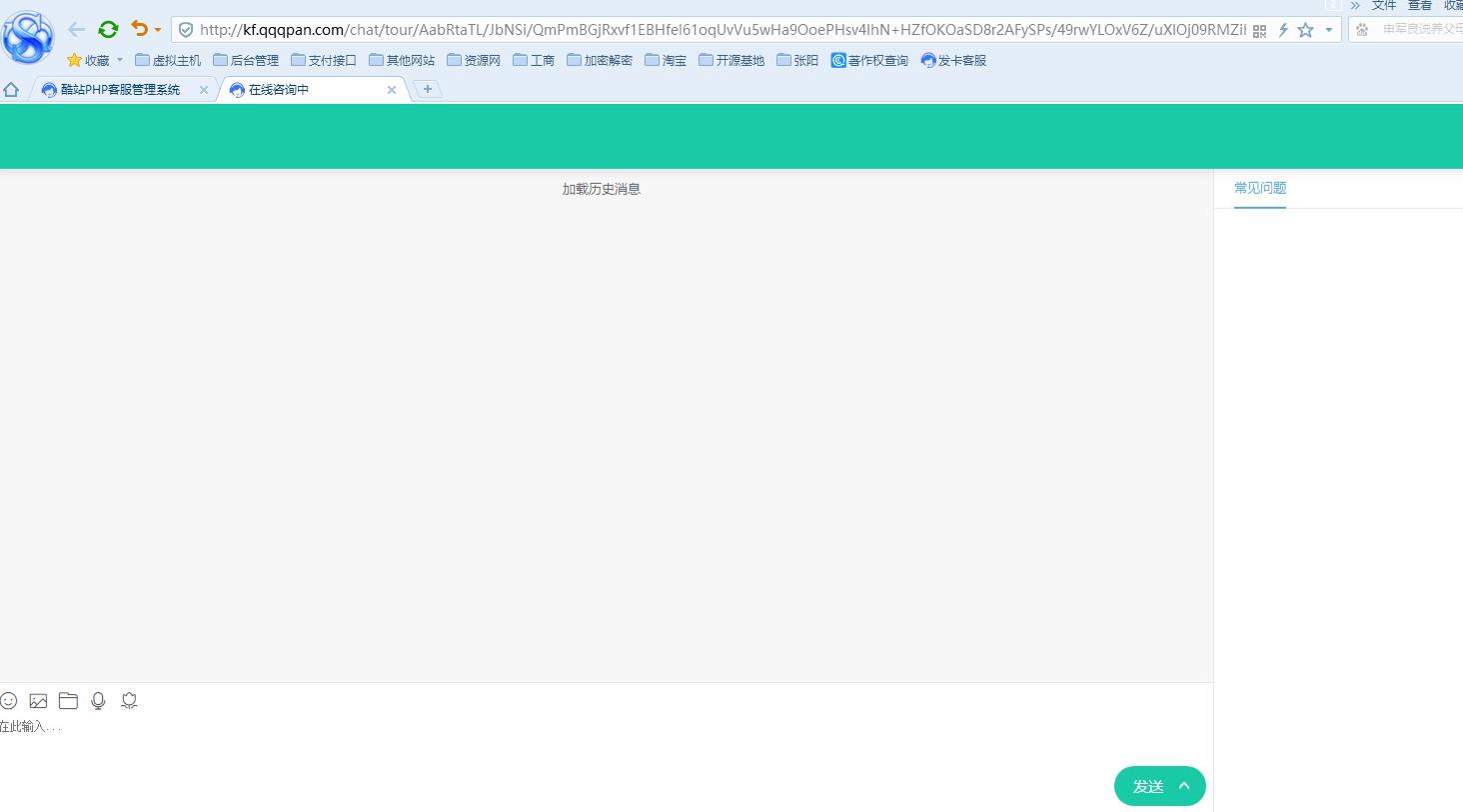Viewport: 1463px width, 812px height.
Task: Click the microphone voice message icon
Action: (98, 701)
